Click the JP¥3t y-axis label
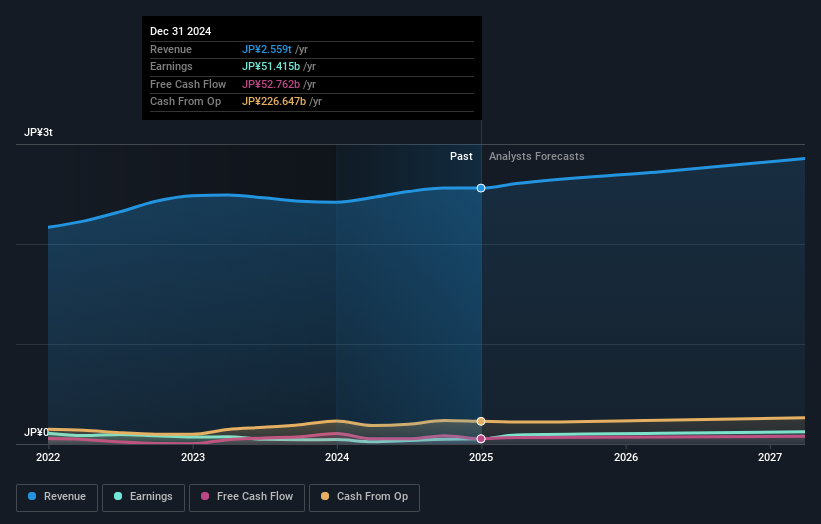This screenshot has width=821, height=524. [38, 132]
